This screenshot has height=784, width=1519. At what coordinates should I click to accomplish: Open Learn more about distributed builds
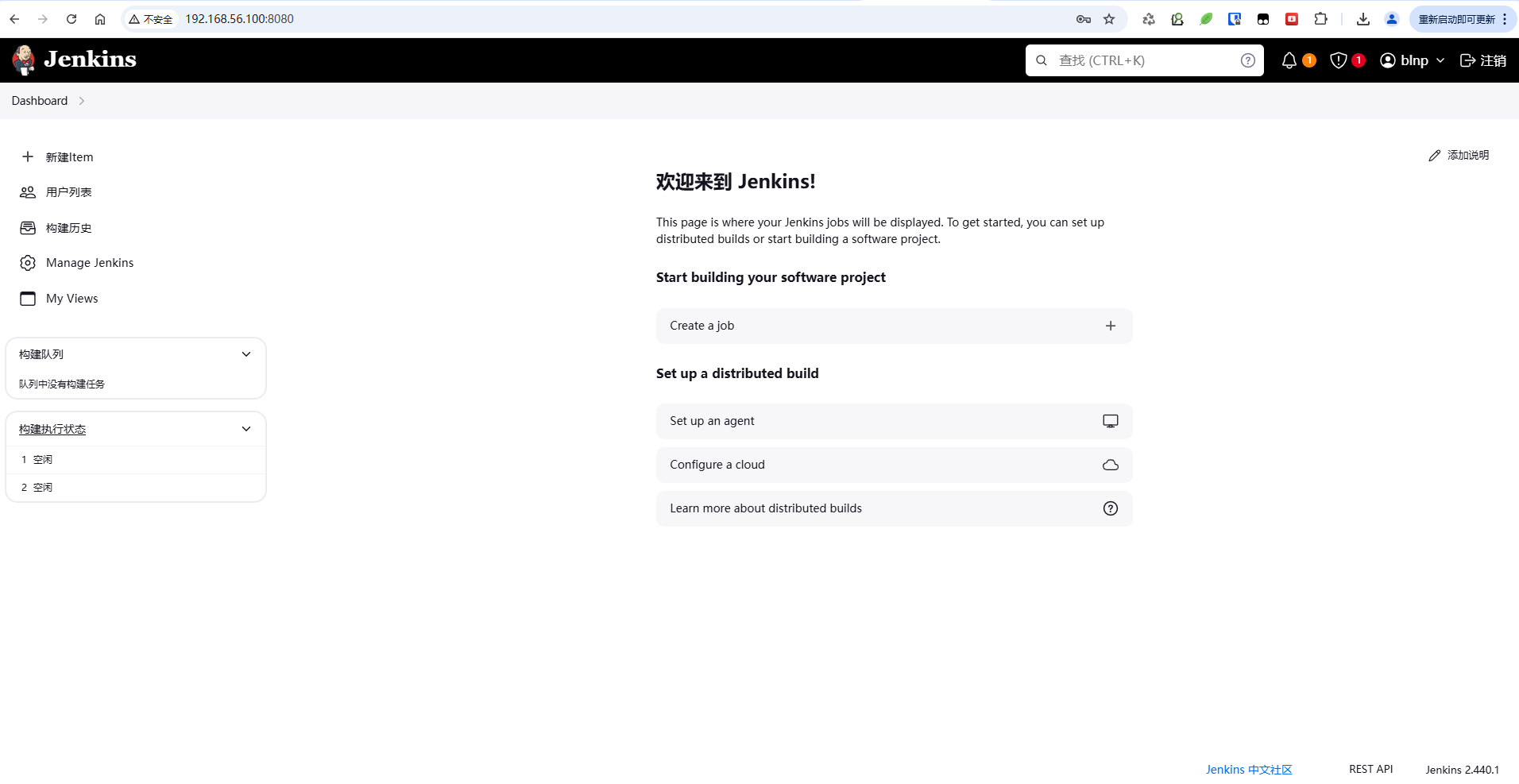pyautogui.click(x=894, y=508)
